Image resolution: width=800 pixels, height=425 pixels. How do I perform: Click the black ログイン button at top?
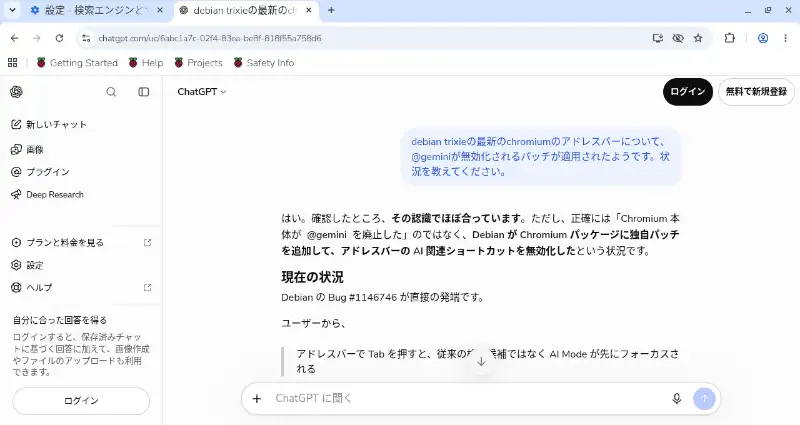(688, 92)
